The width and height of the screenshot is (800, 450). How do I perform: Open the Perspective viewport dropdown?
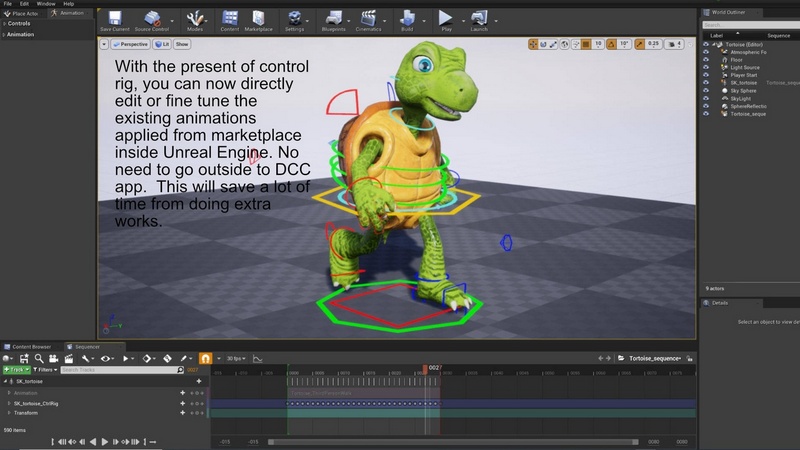pos(129,44)
